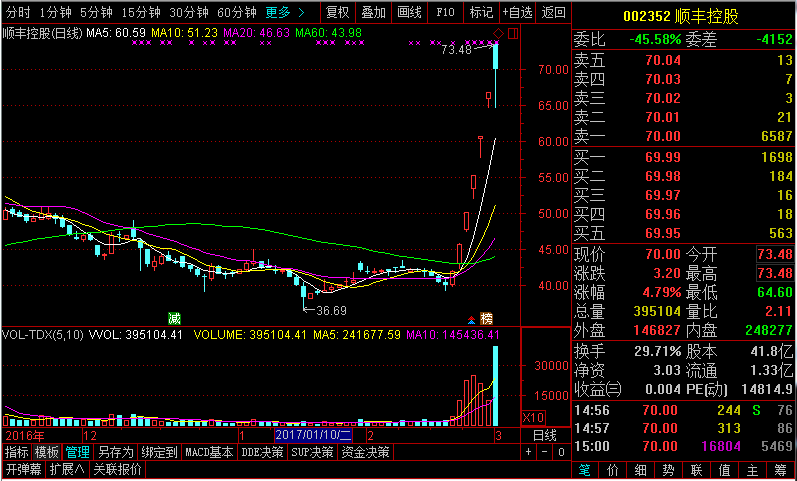The height and width of the screenshot is (481, 797).
Task: Select the 管理 tab
Action: pyautogui.click(x=78, y=452)
